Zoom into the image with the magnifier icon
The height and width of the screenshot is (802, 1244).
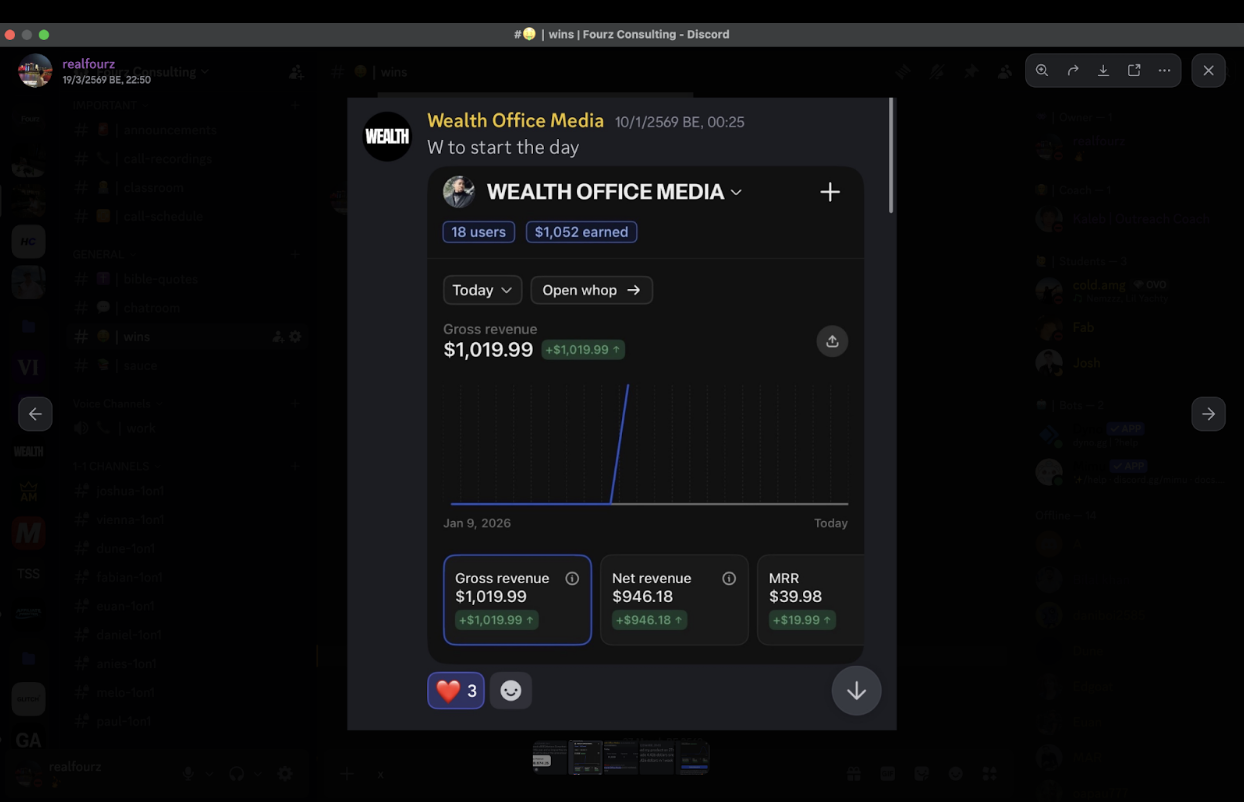(x=1042, y=71)
